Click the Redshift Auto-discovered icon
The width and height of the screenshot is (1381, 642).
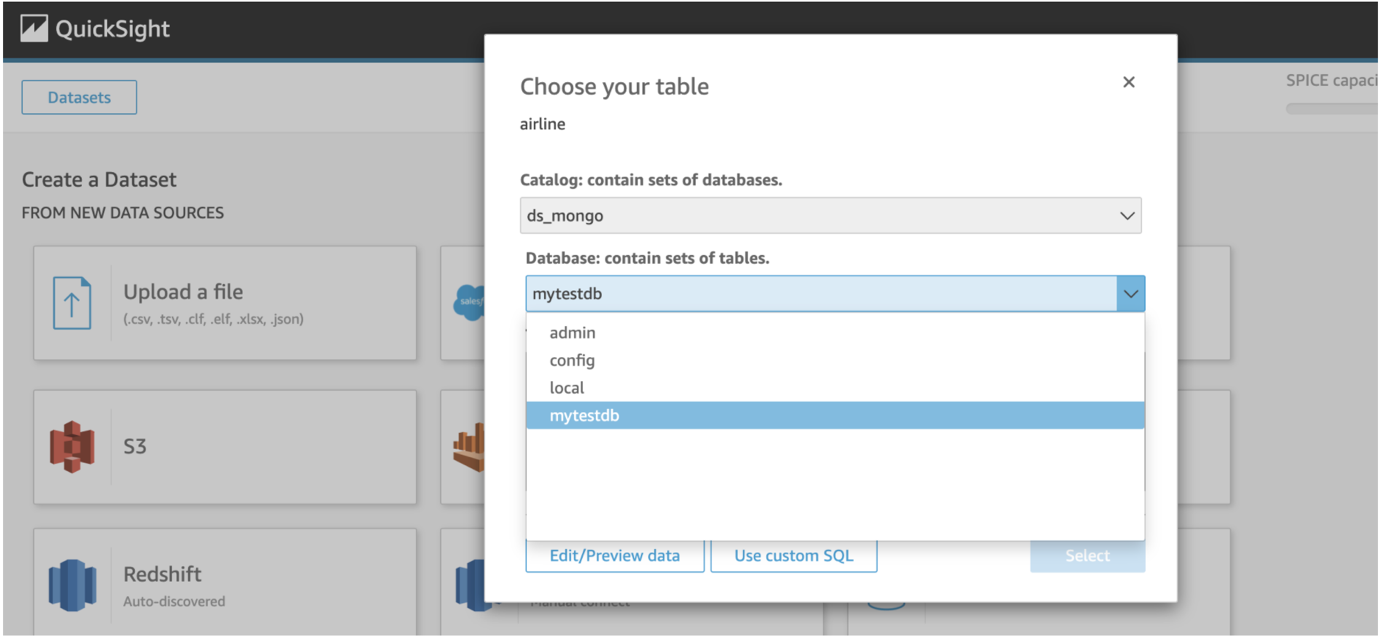(x=72, y=585)
